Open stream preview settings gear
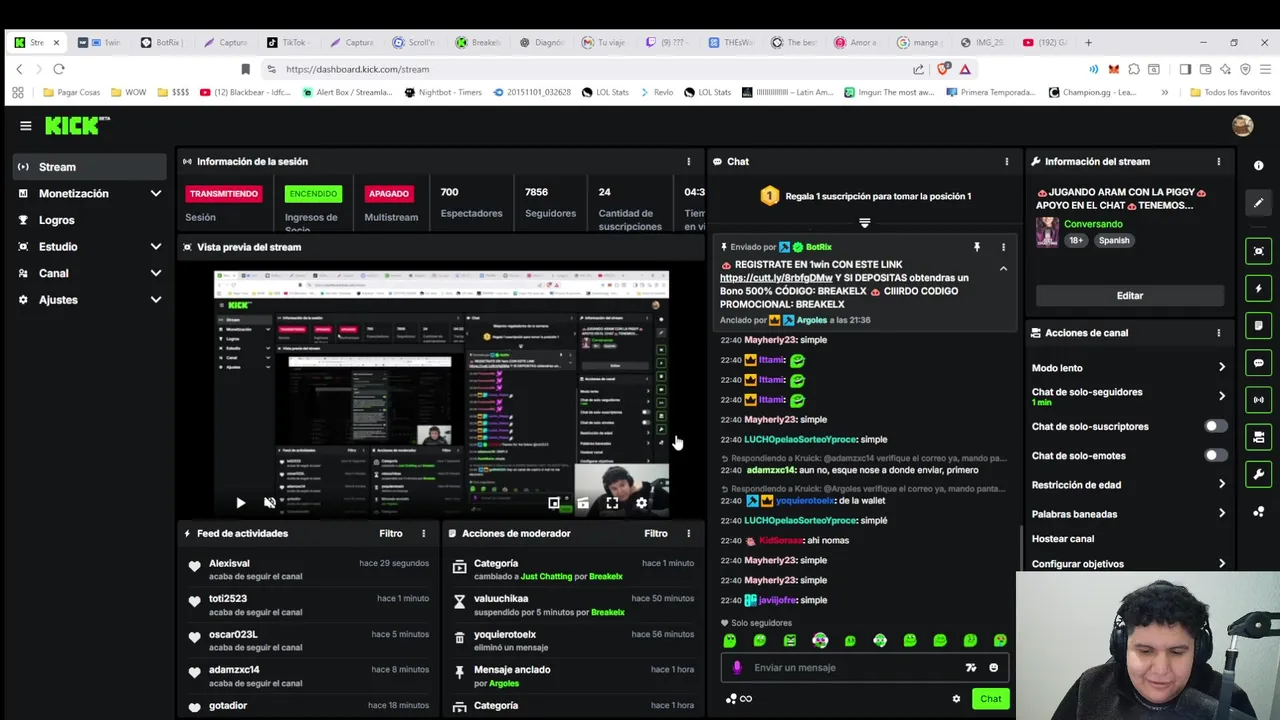 [x=641, y=503]
